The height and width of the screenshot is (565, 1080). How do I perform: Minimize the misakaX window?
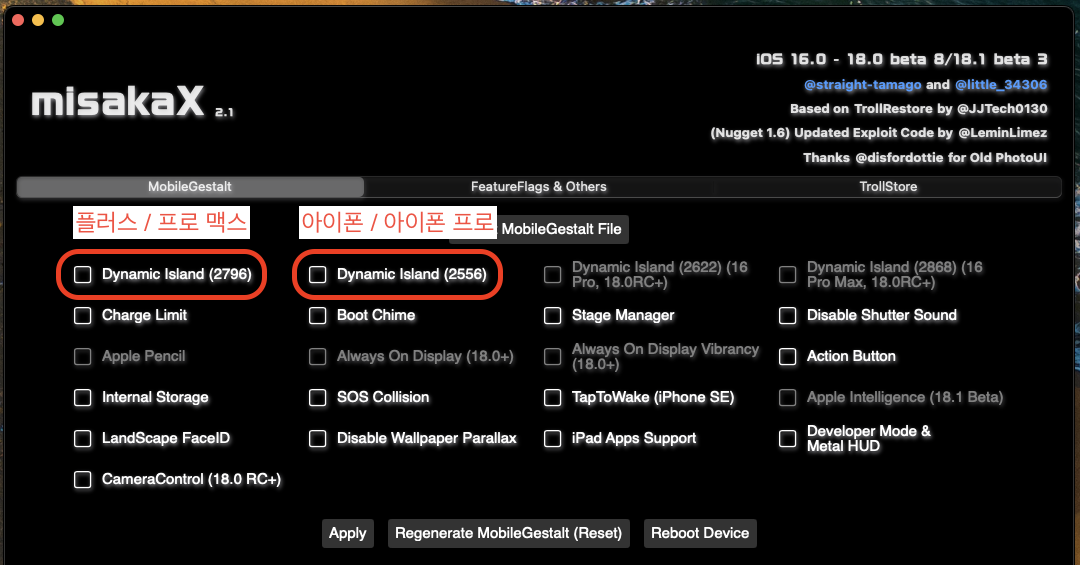point(38,20)
